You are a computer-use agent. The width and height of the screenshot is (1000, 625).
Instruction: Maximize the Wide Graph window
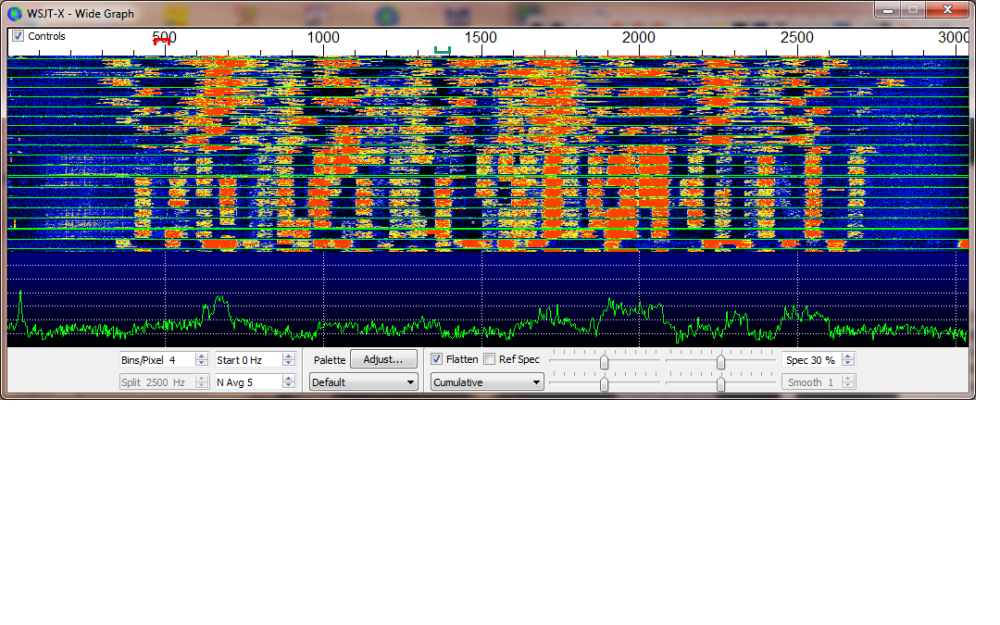[913, 10]
